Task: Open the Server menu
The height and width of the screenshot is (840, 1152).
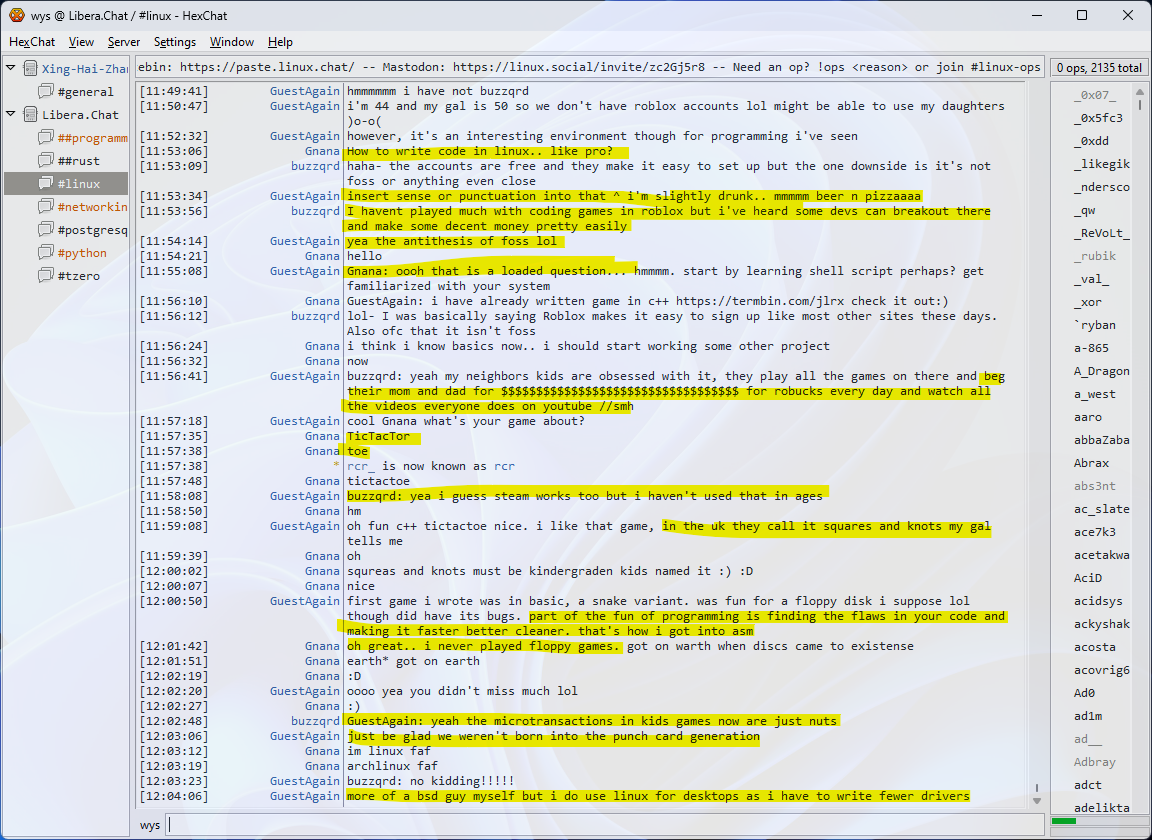Action: point(124,42)
